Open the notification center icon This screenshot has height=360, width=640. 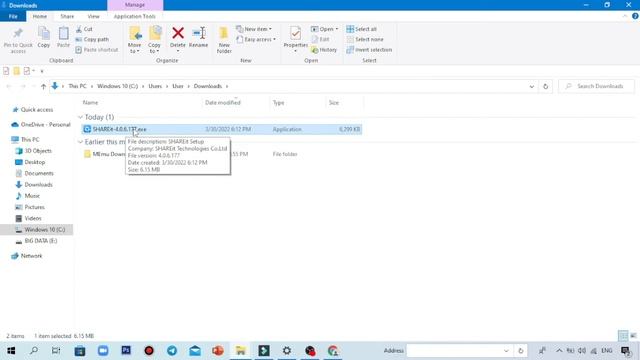point(626,351)
